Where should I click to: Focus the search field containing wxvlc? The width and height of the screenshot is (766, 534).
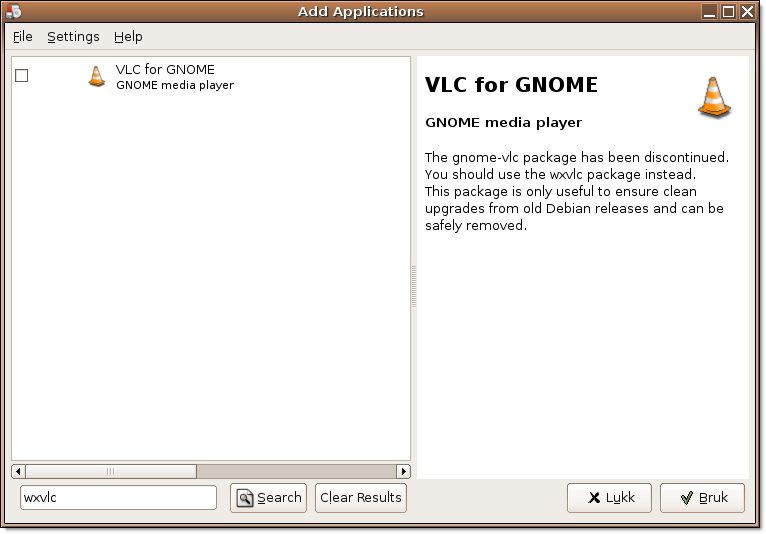click(118, 497)
